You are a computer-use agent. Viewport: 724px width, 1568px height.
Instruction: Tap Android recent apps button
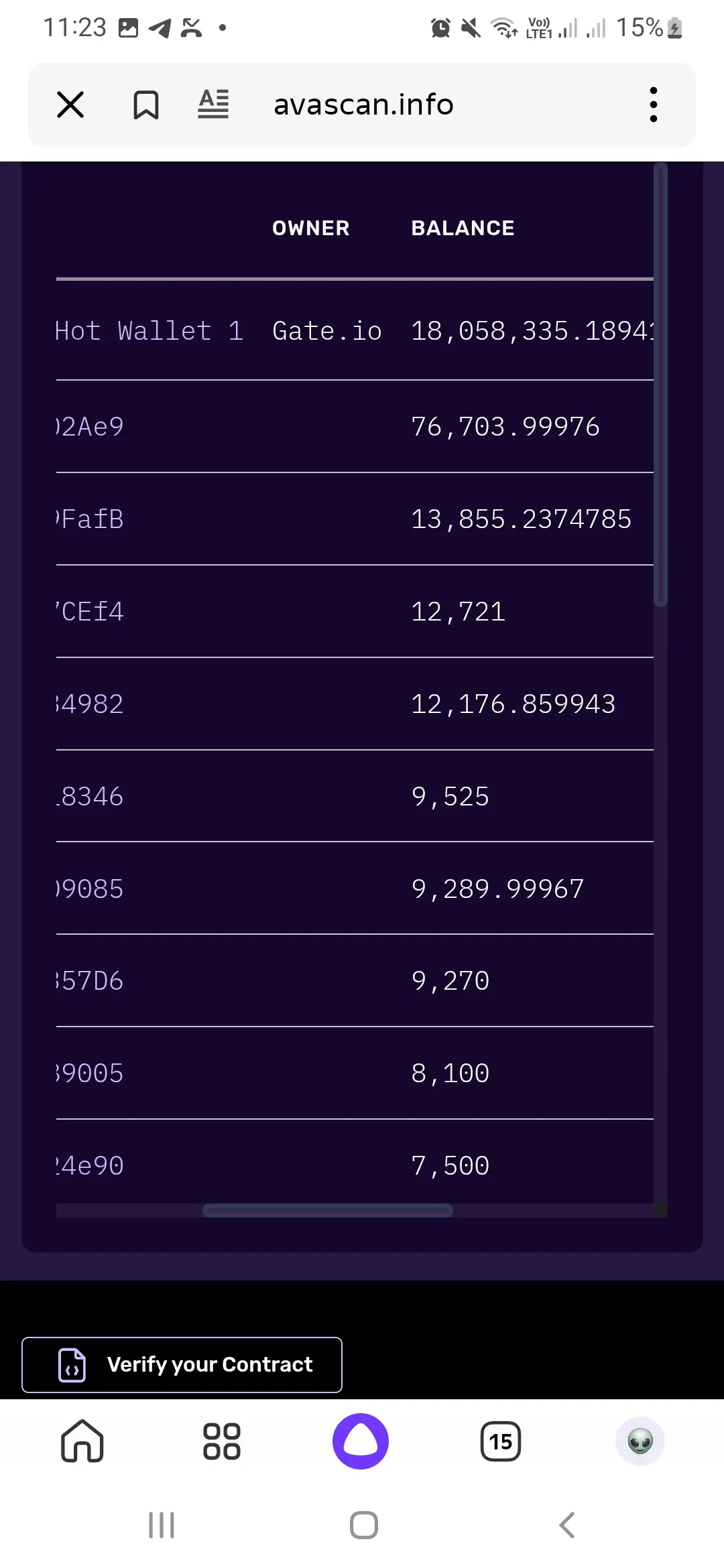point(162,1525)
